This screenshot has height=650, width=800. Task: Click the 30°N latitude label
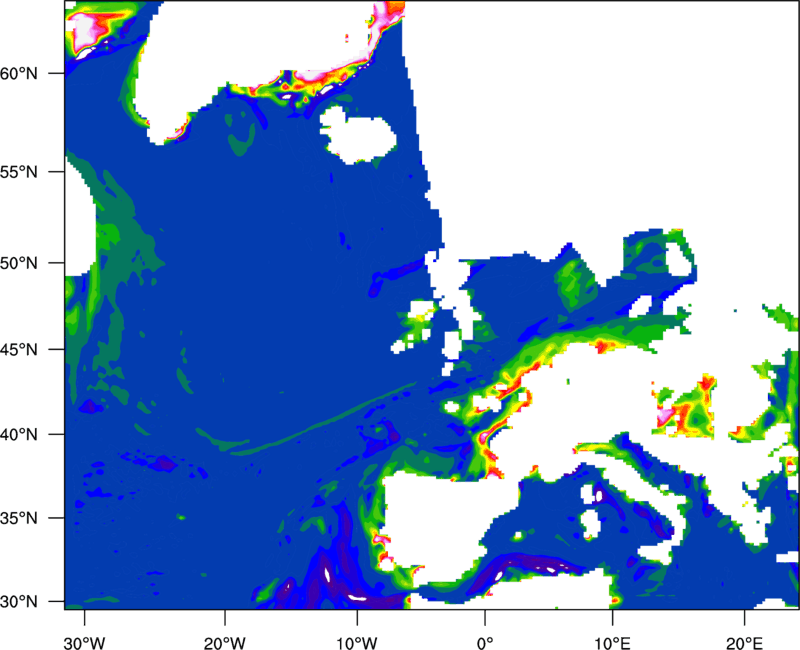19,602
